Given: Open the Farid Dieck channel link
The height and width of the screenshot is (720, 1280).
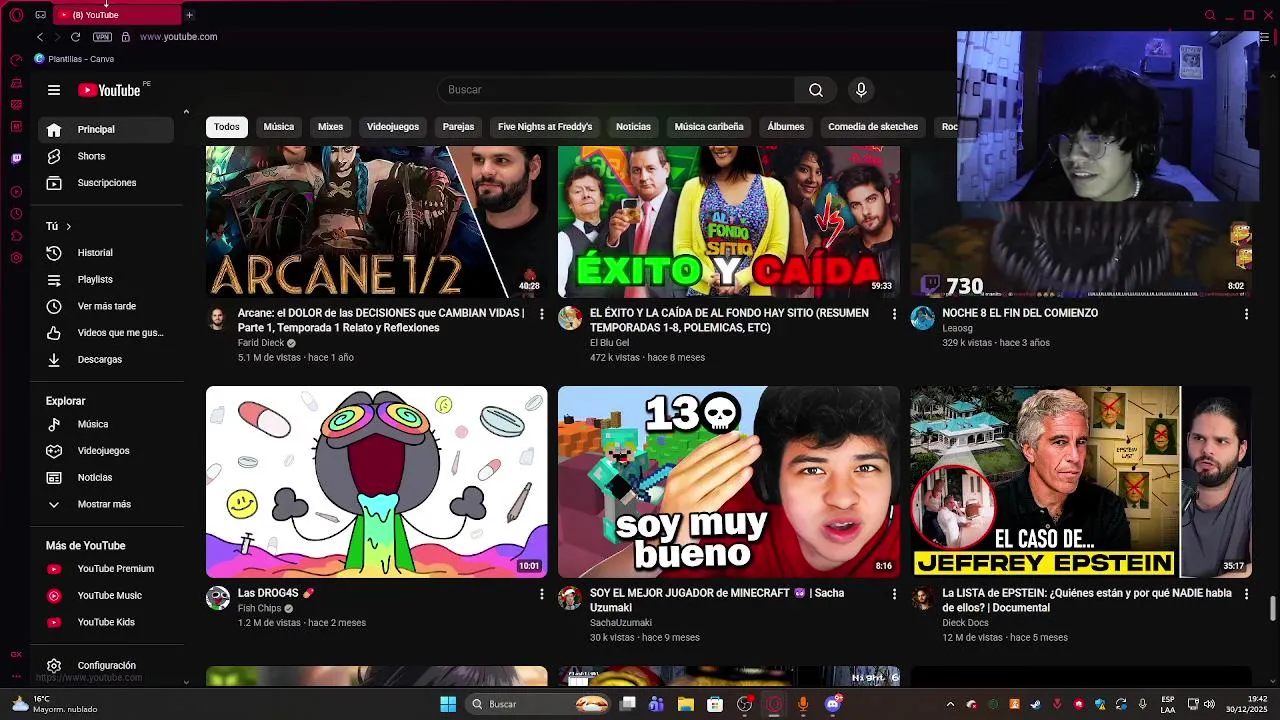Looking at the screenshot, I should click(261, 343).
